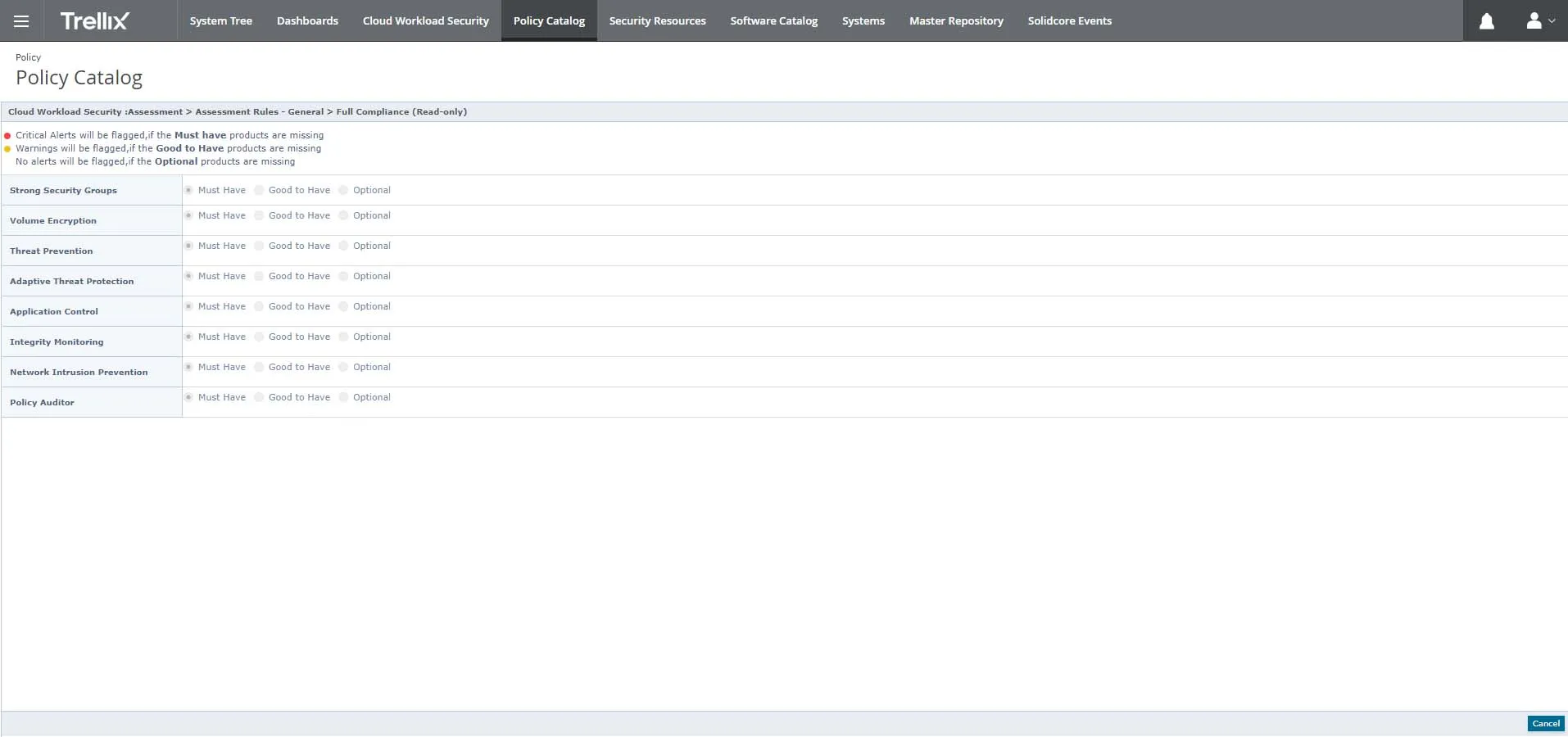Select Must Have for Integrity Monitoring
The image size is (1568, 737).
188,337
